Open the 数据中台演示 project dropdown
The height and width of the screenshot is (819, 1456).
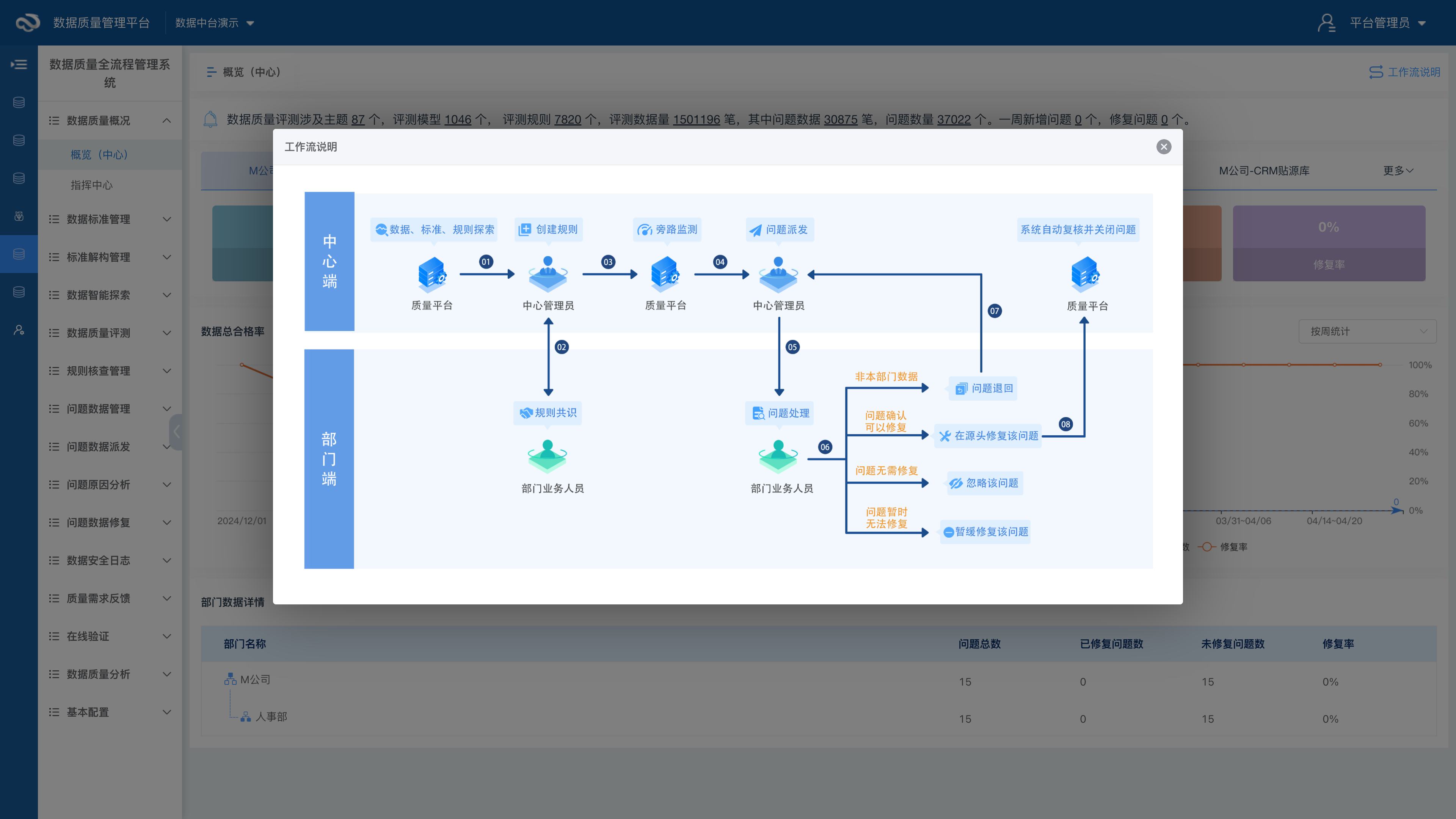click(x=214, y=23)
